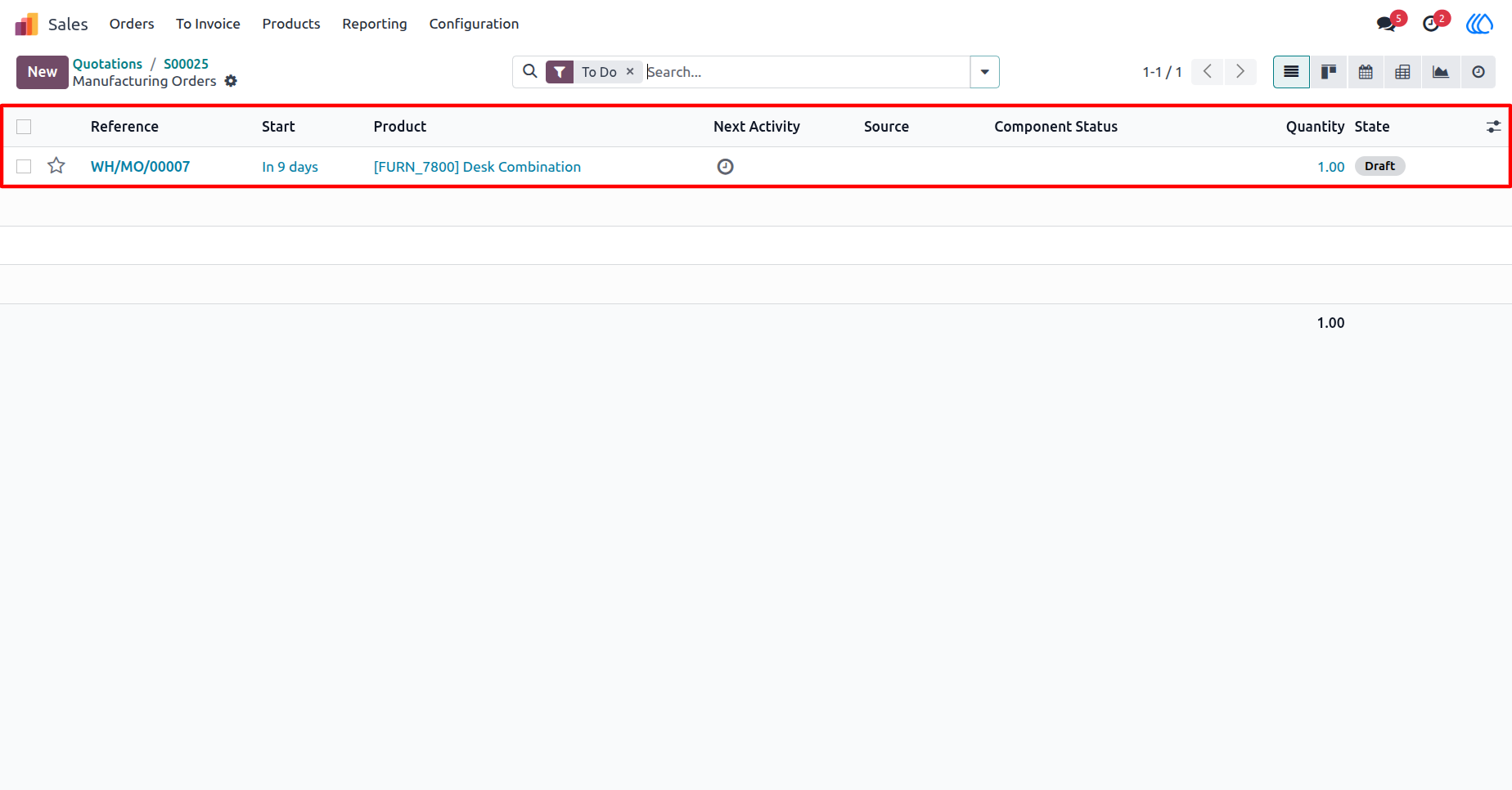Viewport: 1512px width, 790px height.
Task: Click the Manufacturing Orders gear icon
Action: coord(231,81)
